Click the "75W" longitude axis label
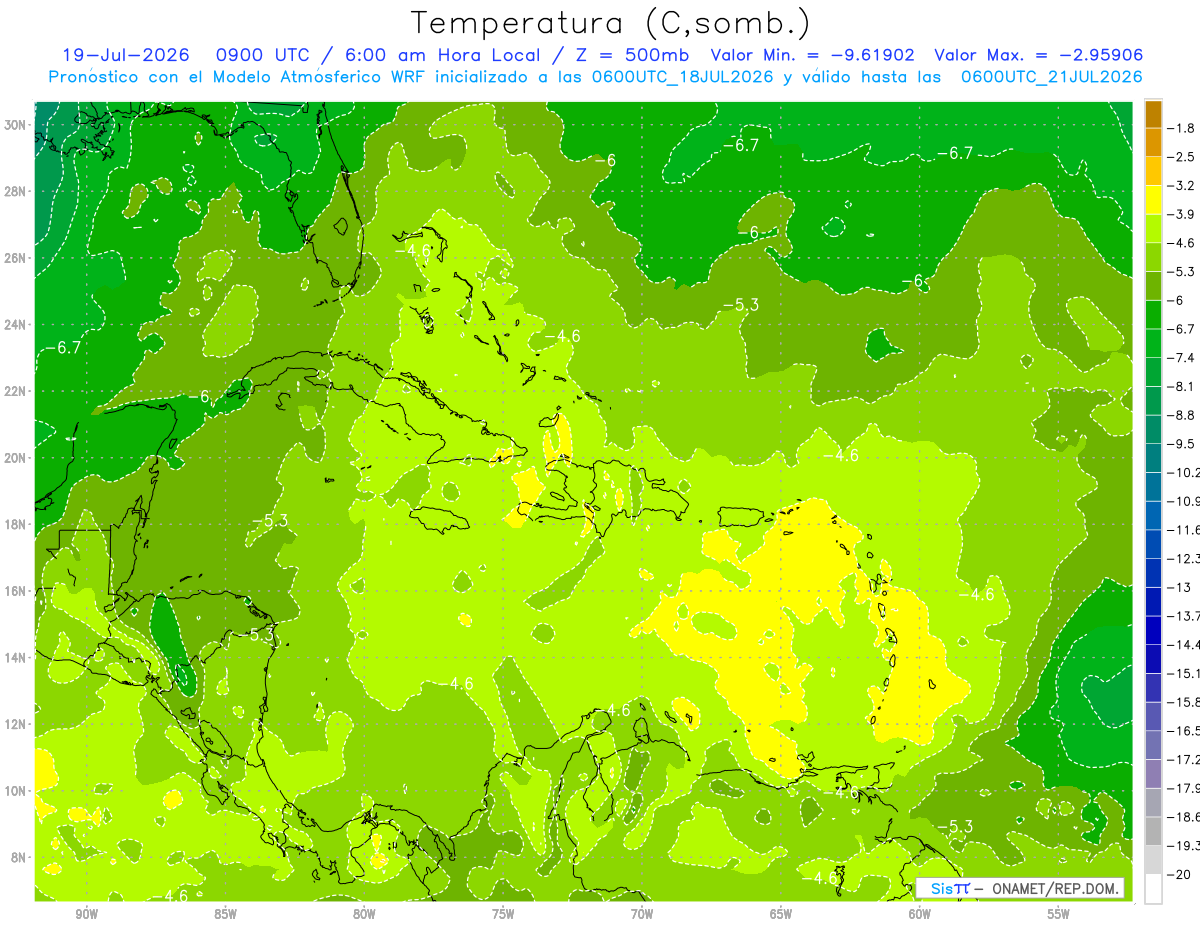This screenshot has width=1200, height=927. pyautogui.click(x=503, y=914)
